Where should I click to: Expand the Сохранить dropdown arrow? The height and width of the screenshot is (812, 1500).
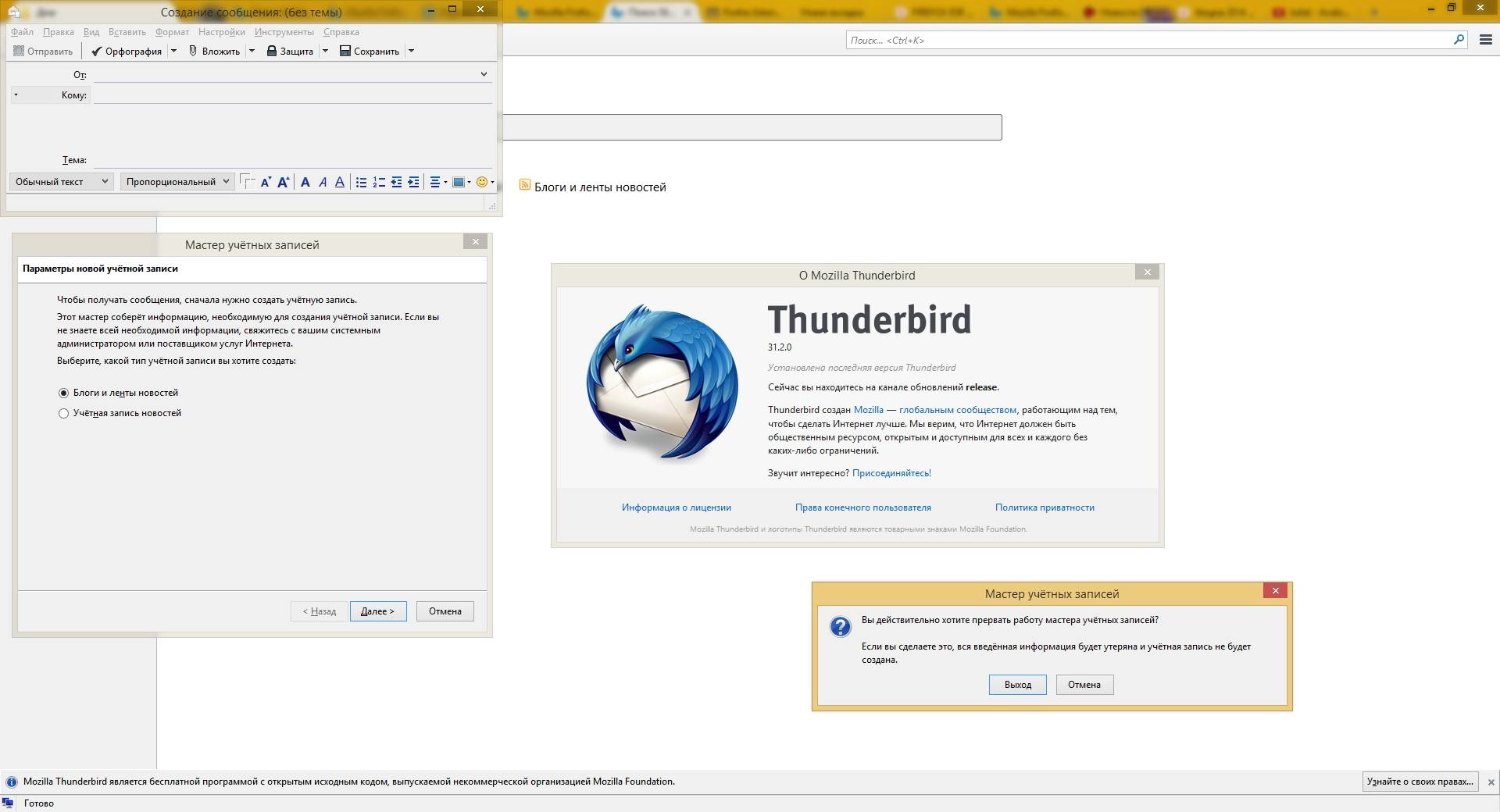click(411, 52)
